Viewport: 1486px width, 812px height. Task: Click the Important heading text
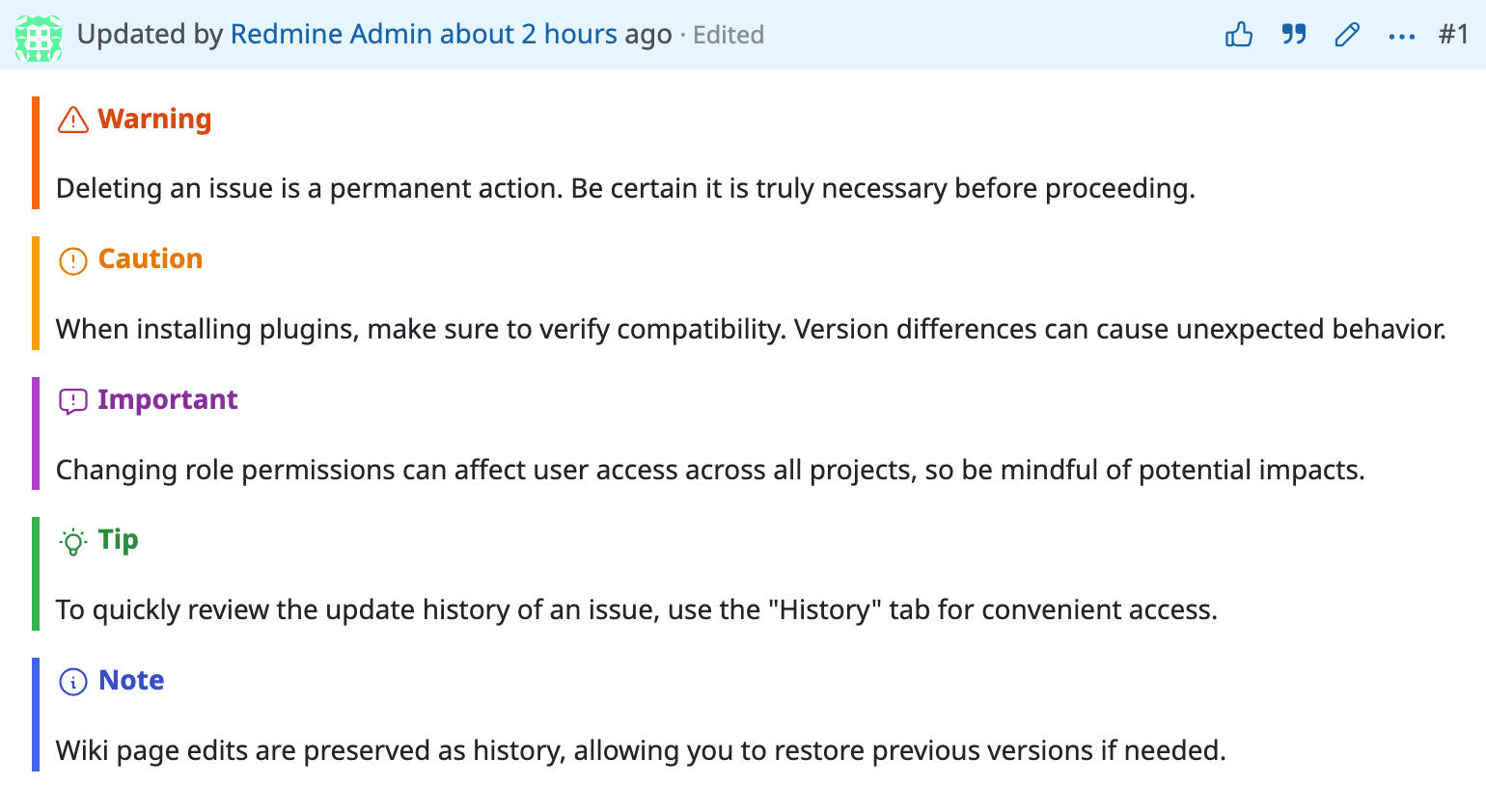168,399
